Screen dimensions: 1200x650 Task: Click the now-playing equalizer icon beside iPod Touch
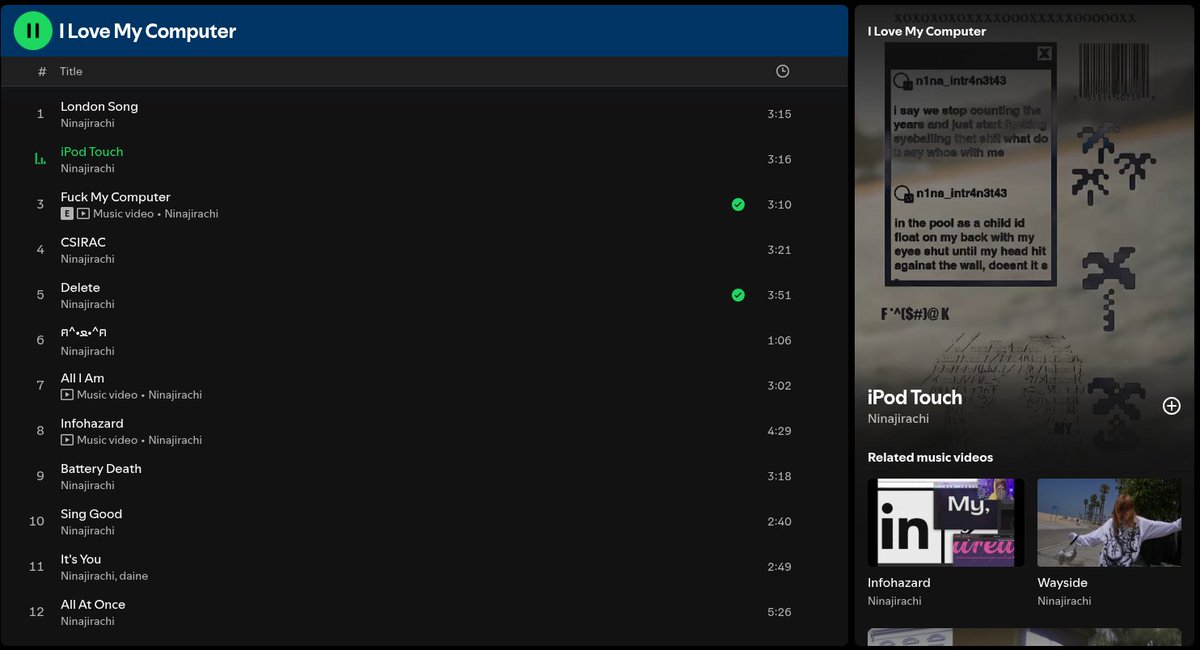(40, 159)
